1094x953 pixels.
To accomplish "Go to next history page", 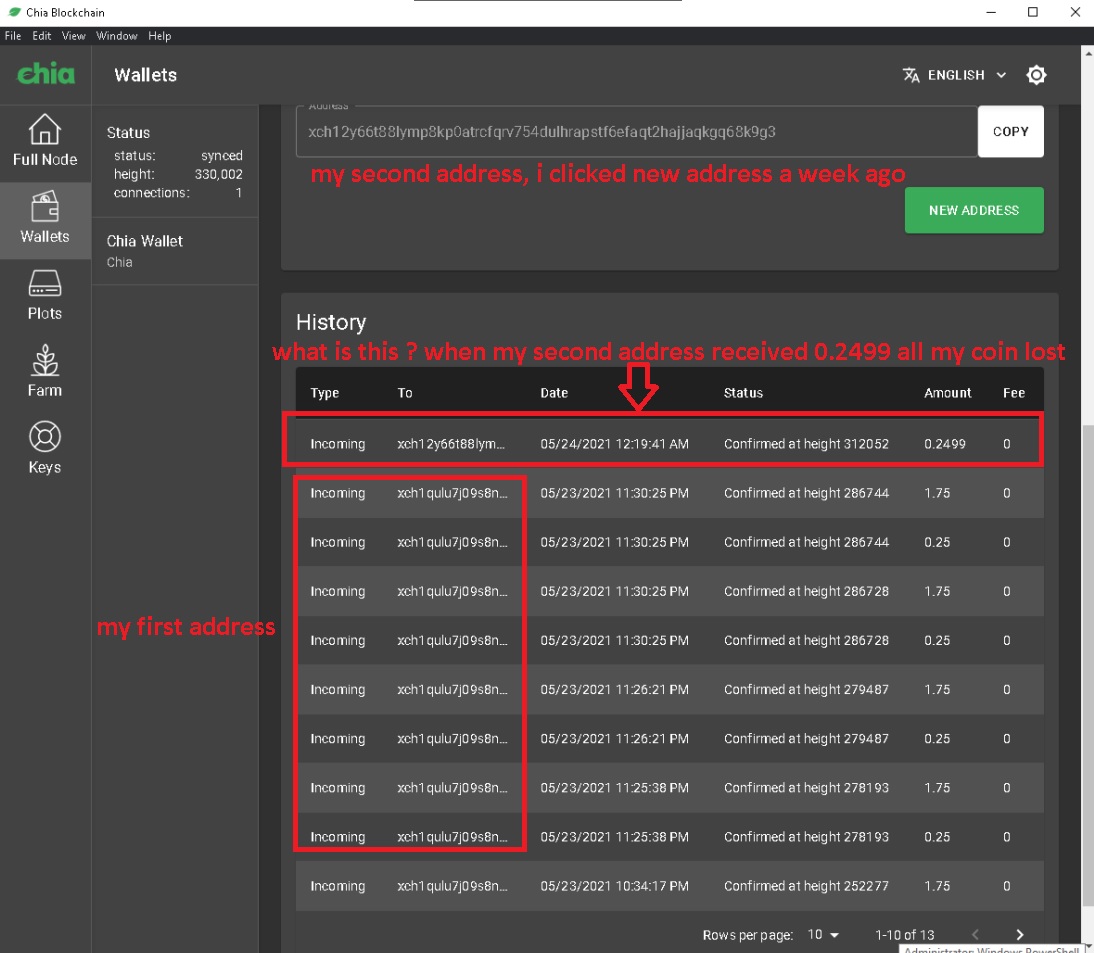I will click(1019, 934).
